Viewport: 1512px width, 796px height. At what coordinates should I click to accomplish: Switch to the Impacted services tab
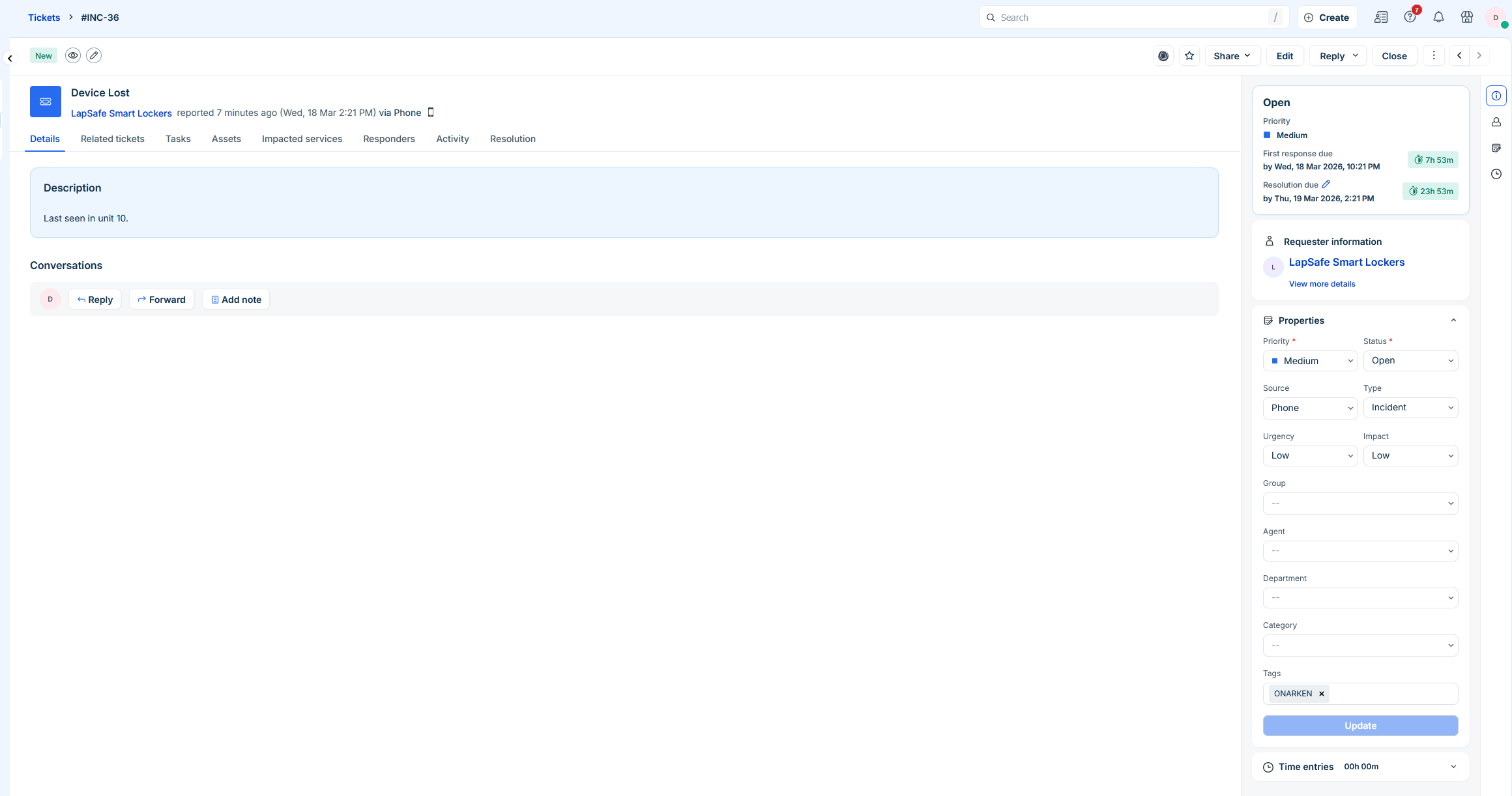coord(302,139)
